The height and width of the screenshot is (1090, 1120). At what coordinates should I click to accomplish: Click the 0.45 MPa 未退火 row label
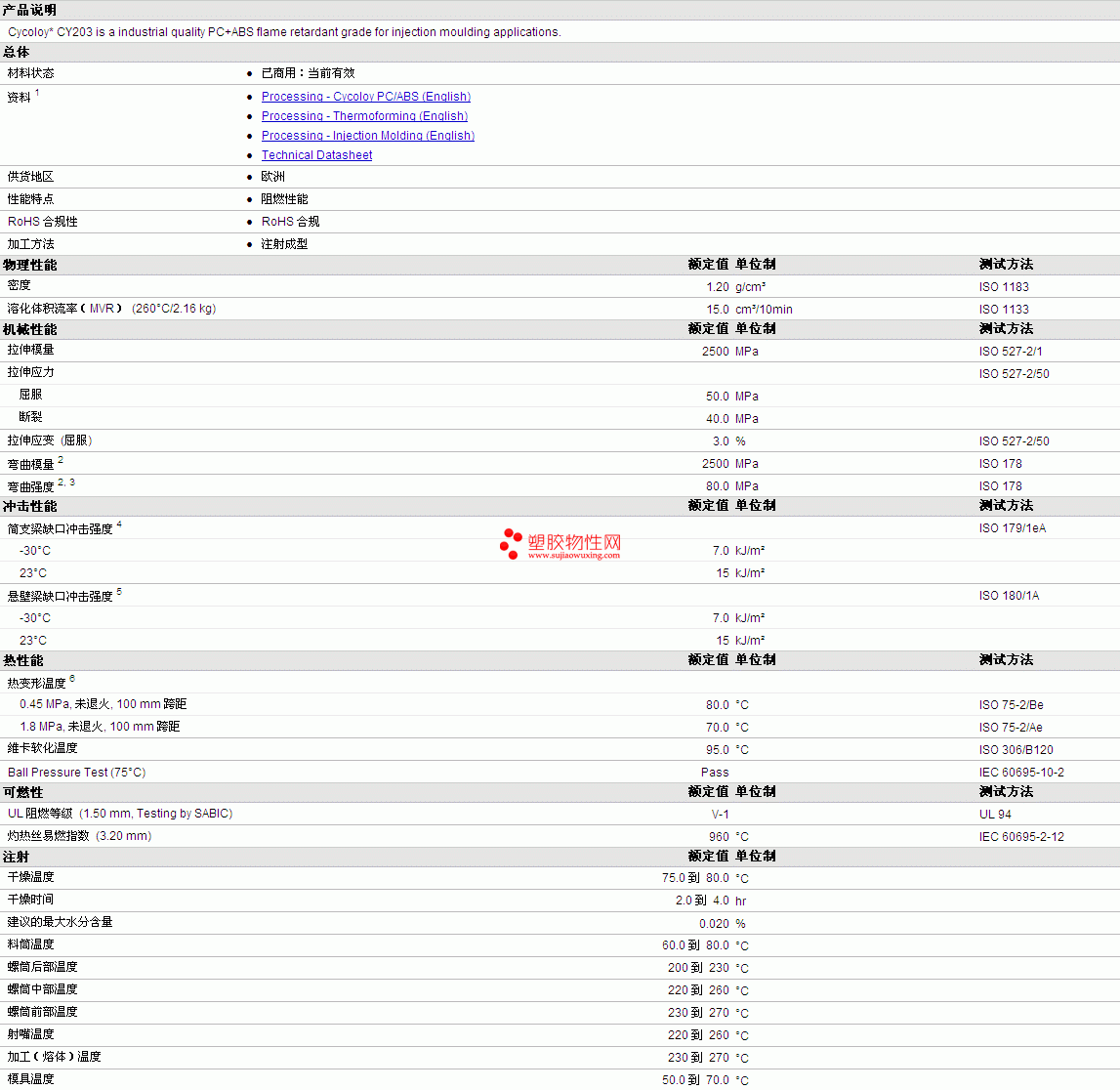coord(103,704)
